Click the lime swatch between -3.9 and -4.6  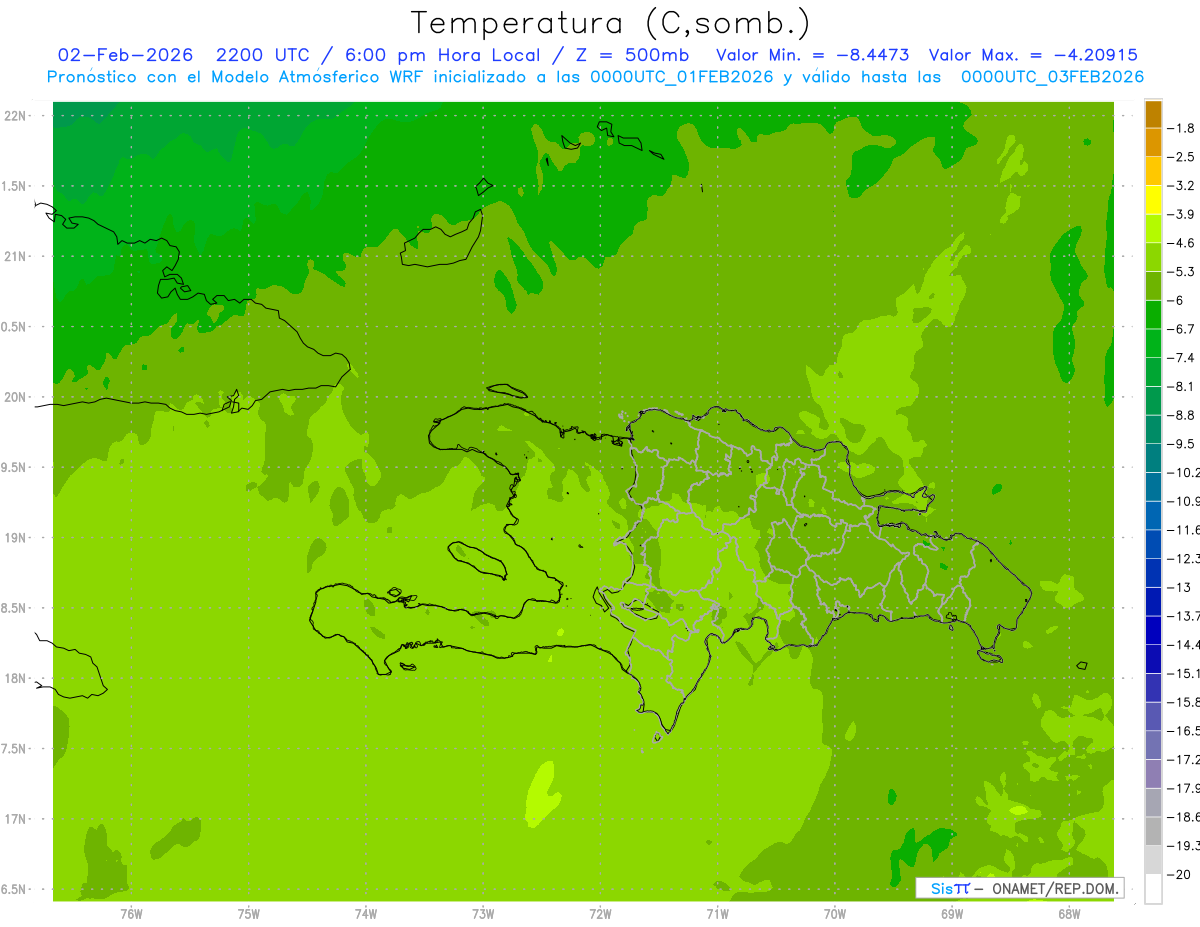[1153, 229]
